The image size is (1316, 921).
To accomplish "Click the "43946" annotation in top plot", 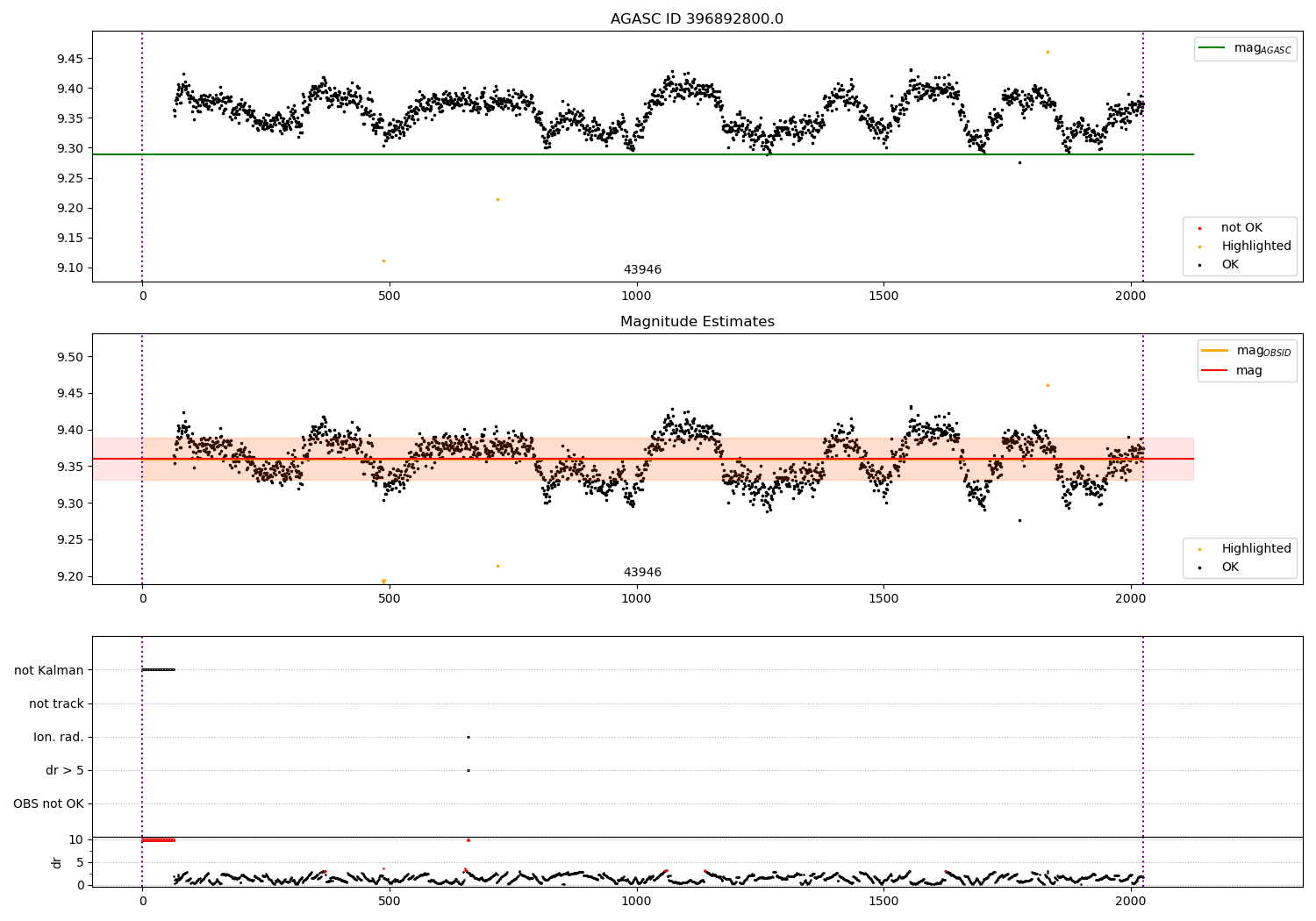I will click(642, 270).
